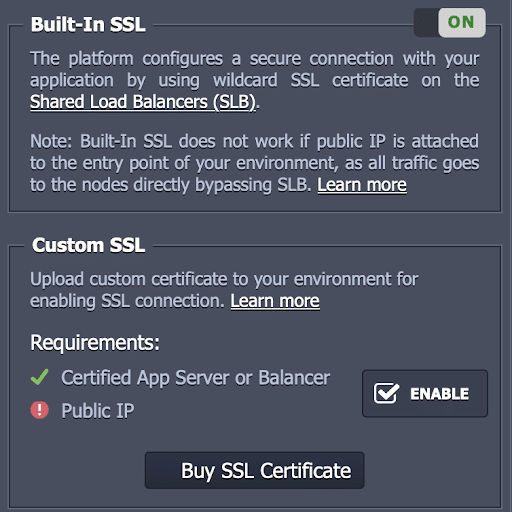The height and width of the screenshot is (512, 512).
Task: Toggle the Built-In SSL ON switch
Action: click(x=450, y=23)
